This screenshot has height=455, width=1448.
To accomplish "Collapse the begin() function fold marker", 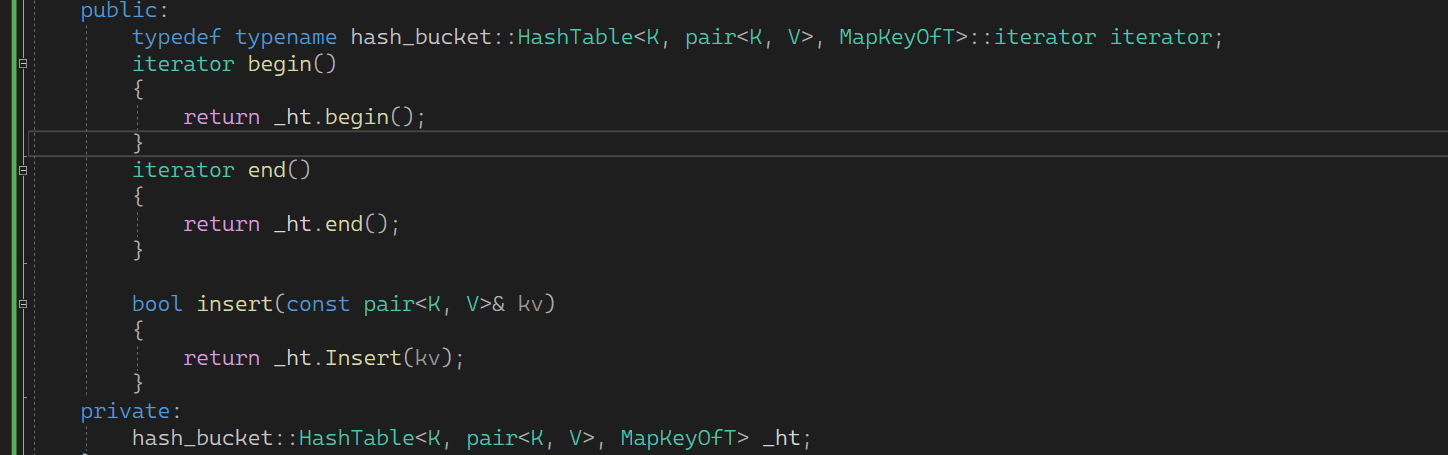I will (22, 64).
